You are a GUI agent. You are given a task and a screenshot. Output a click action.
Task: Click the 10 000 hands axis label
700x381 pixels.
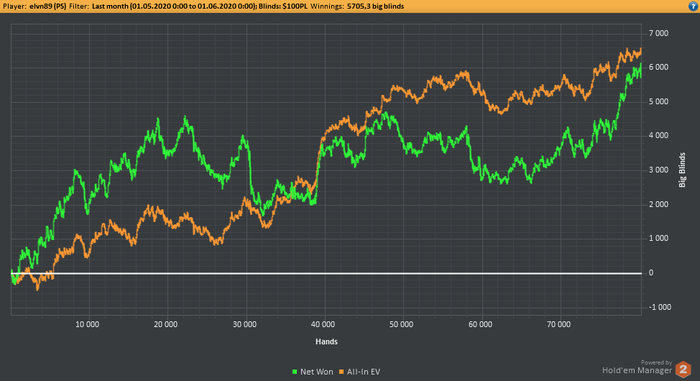87,325
